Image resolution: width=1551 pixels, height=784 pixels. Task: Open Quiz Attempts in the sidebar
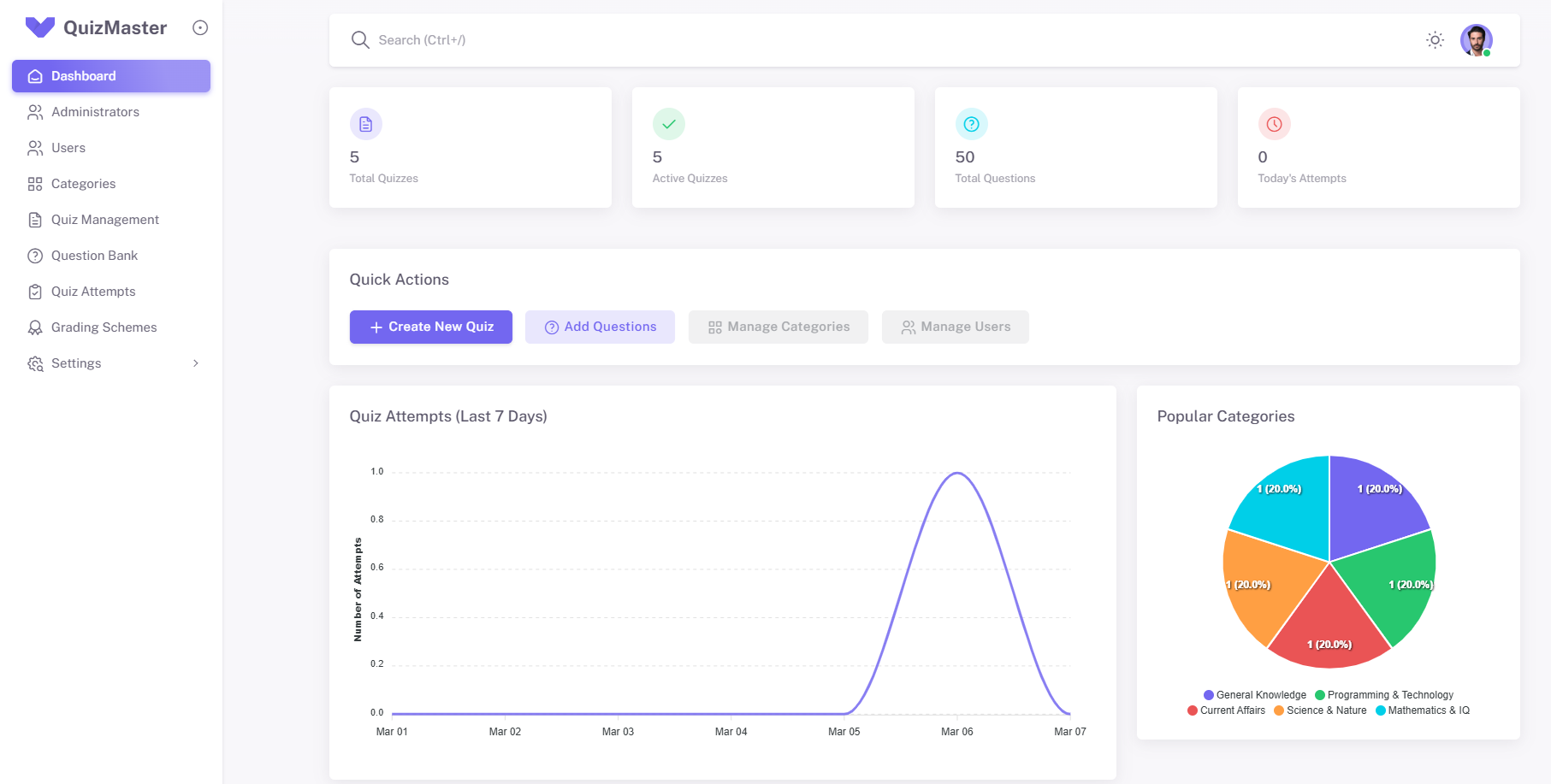pos(111,292)
